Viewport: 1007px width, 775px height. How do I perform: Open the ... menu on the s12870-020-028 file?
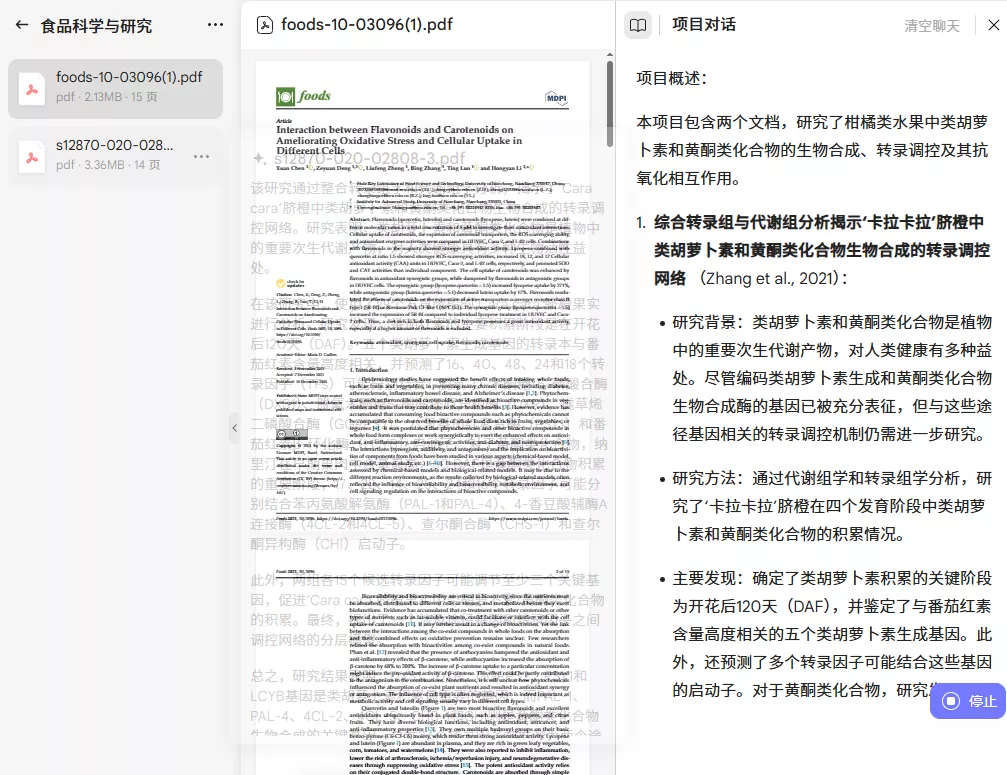point(200,156)
